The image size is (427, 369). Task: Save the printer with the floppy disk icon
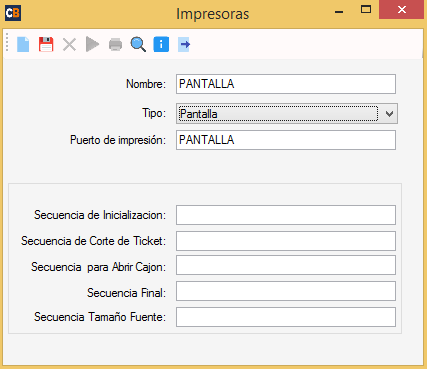tap(46, 44)
